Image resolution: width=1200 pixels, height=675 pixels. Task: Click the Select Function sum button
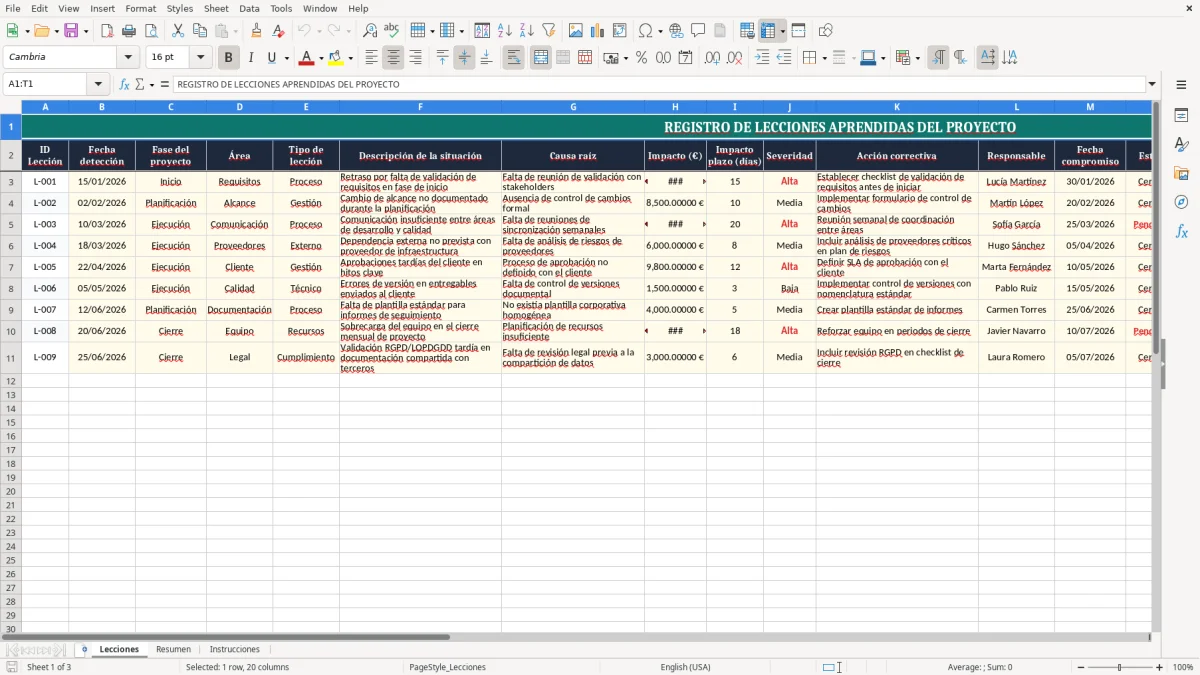point(139,84)
